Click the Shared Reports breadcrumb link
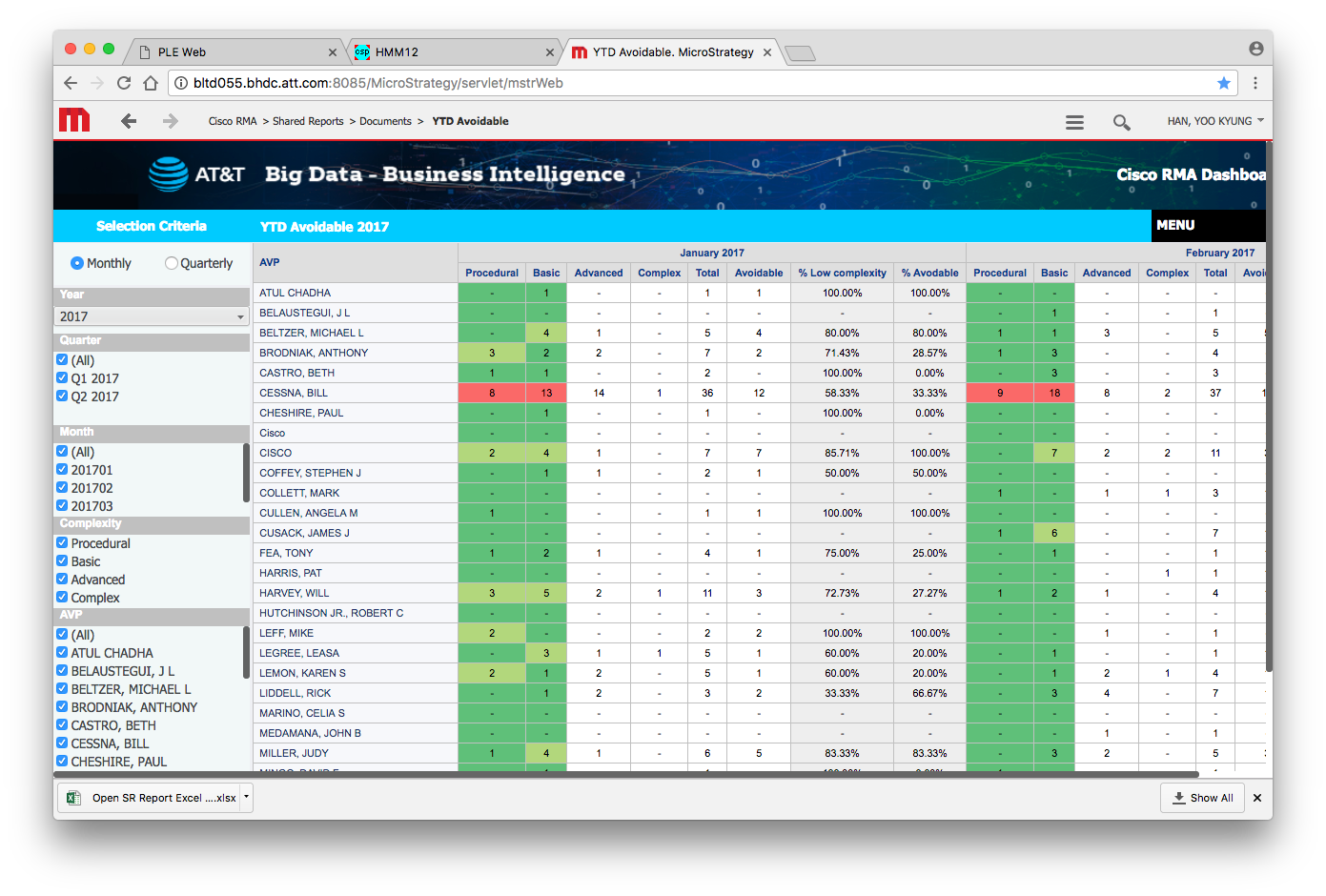Image resolution: width=1326 pixels, height=896 pixels. tap(308, 121)
